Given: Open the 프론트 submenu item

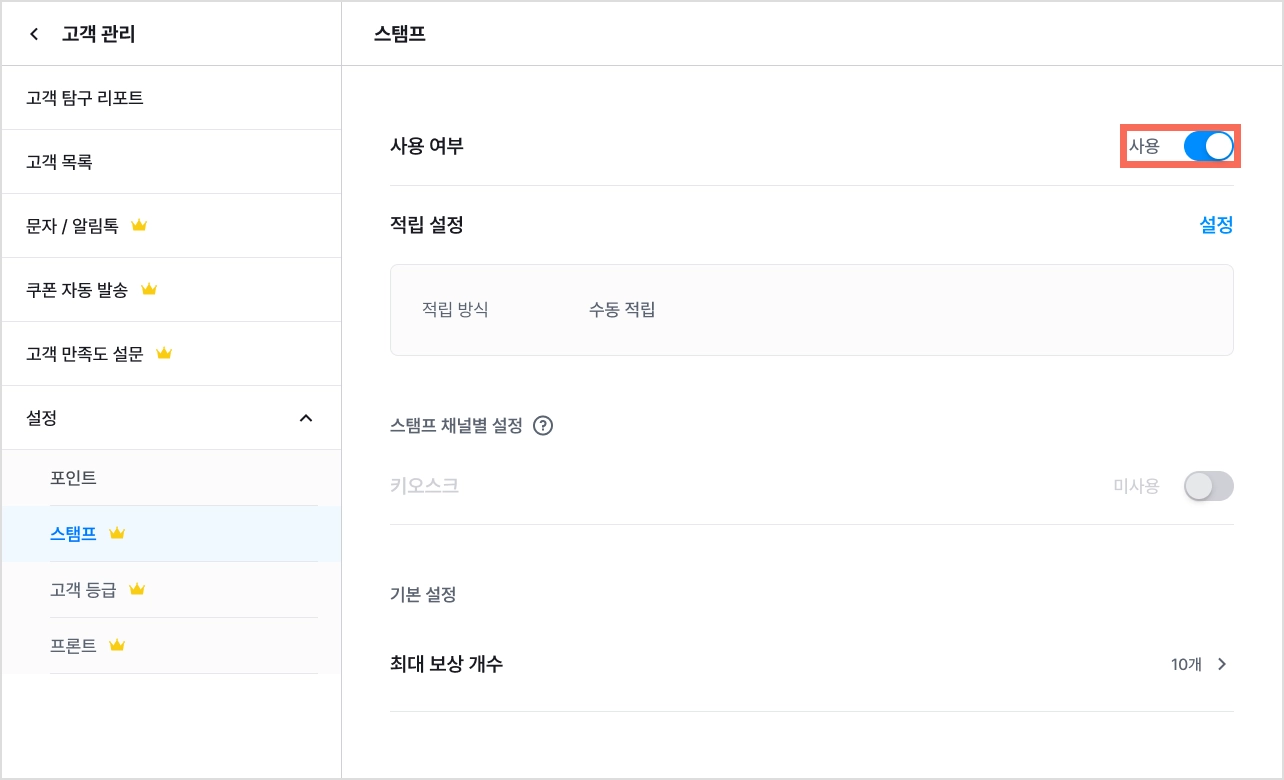Looking at the screenshot, I should coord(171,646).
